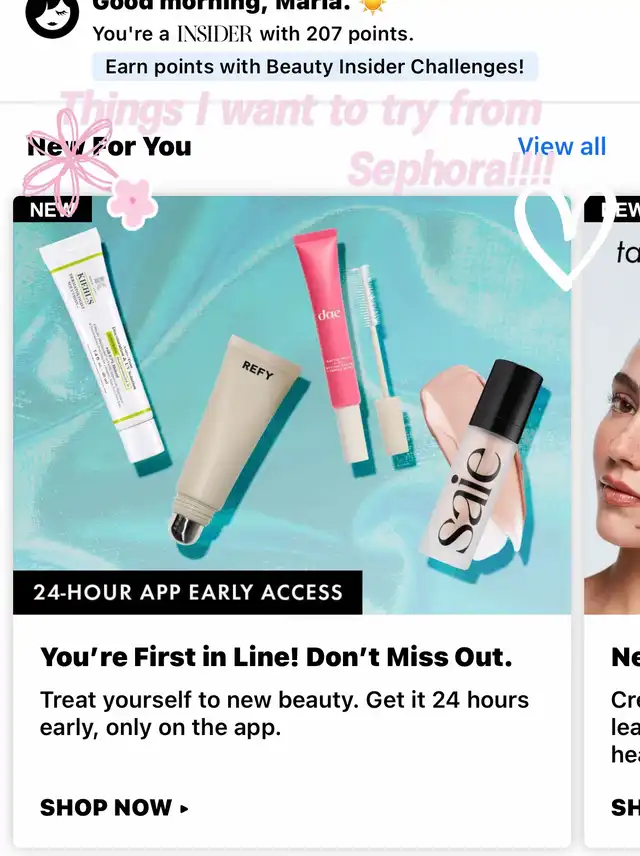Tap the sun emoji beside greeting
The height and width of the screenshot is (856, 640).
(x=374, y=6)
